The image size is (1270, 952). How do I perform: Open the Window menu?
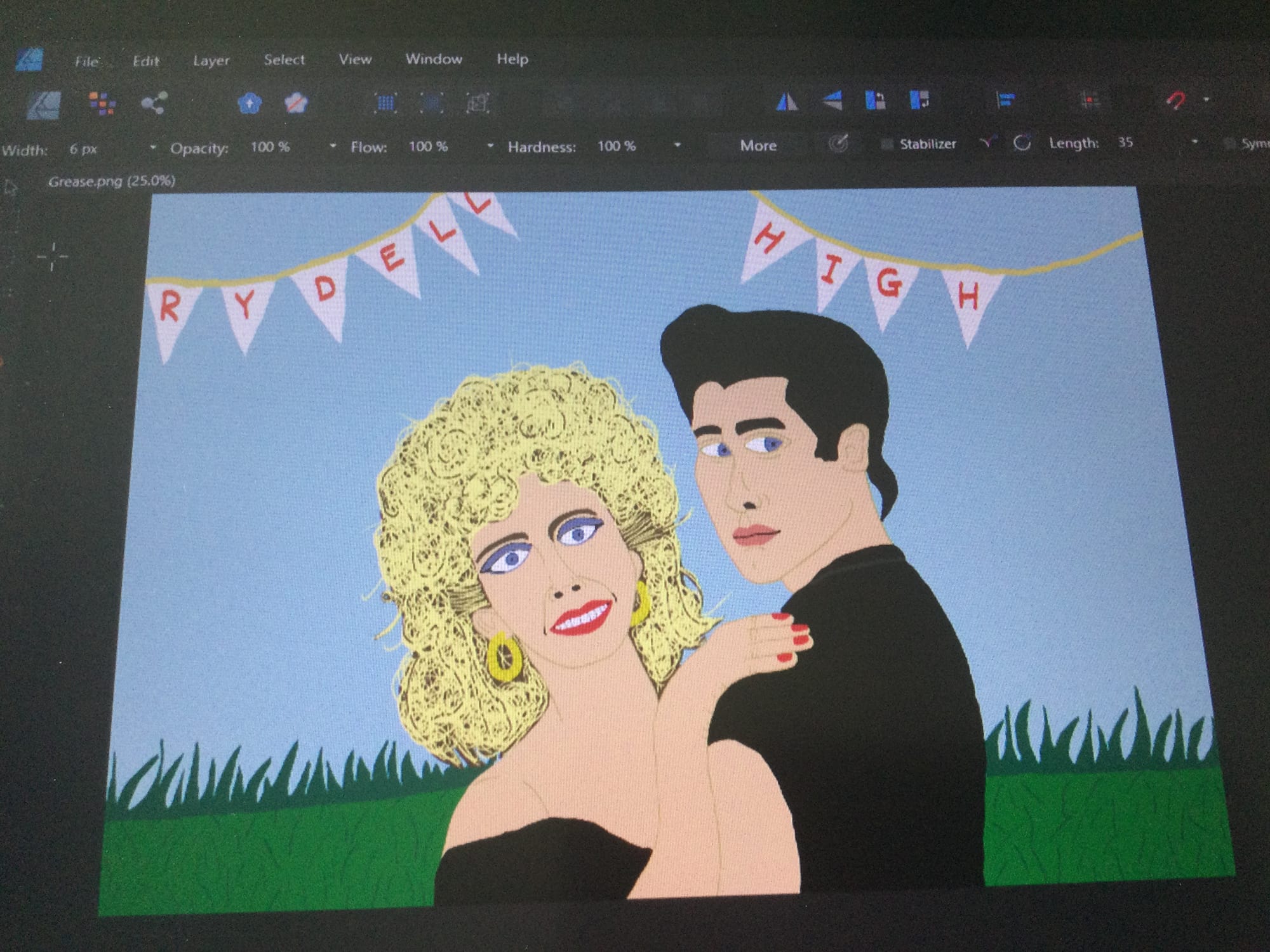click(x=434, y=59)
